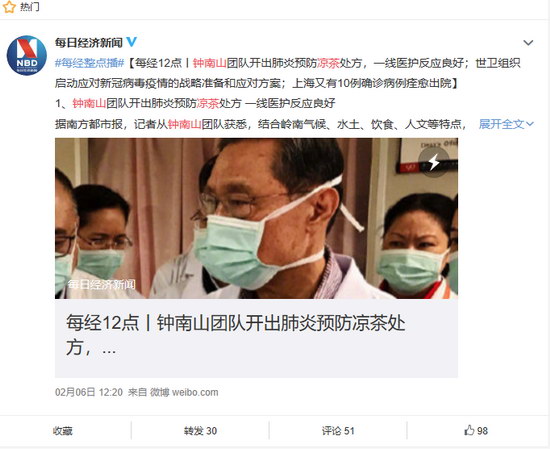This screenshot has height=449, width=550.
Task: Click the blue verified V badge
Action: click(x=132, y=42)
